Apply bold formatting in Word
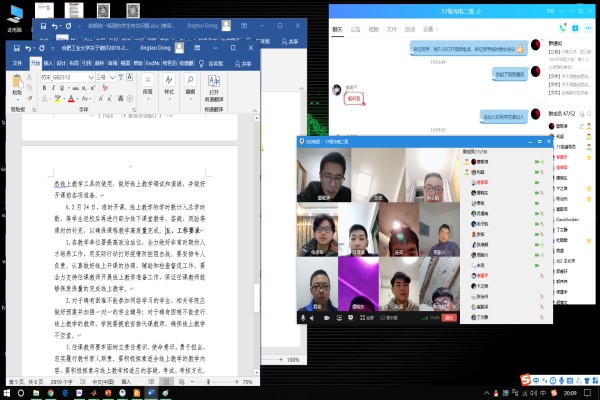Viewport: 600px width, 400px height. click(x=44, y=88)
